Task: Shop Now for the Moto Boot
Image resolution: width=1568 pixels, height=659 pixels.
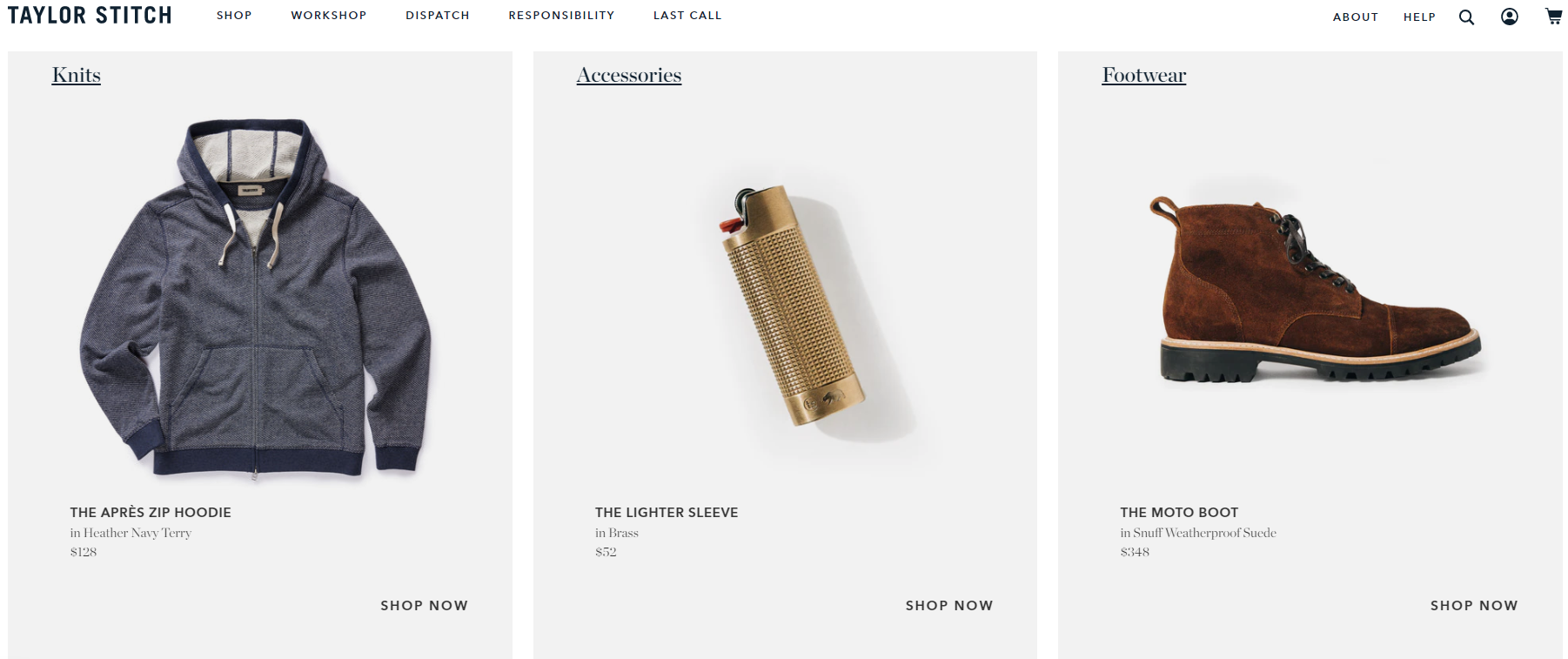Action: [1474, 606]
